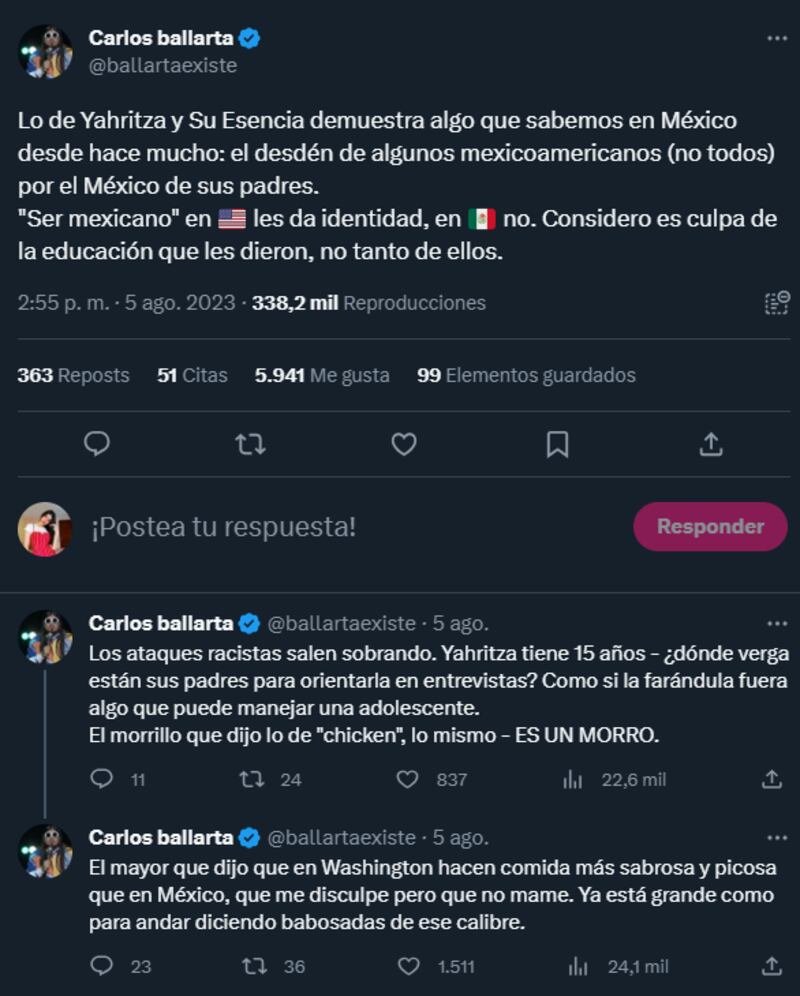Repost the reply with 24 reposts
Image resolution: width=800 pixels, height=996 pixels.
click(x=252, y=779)
